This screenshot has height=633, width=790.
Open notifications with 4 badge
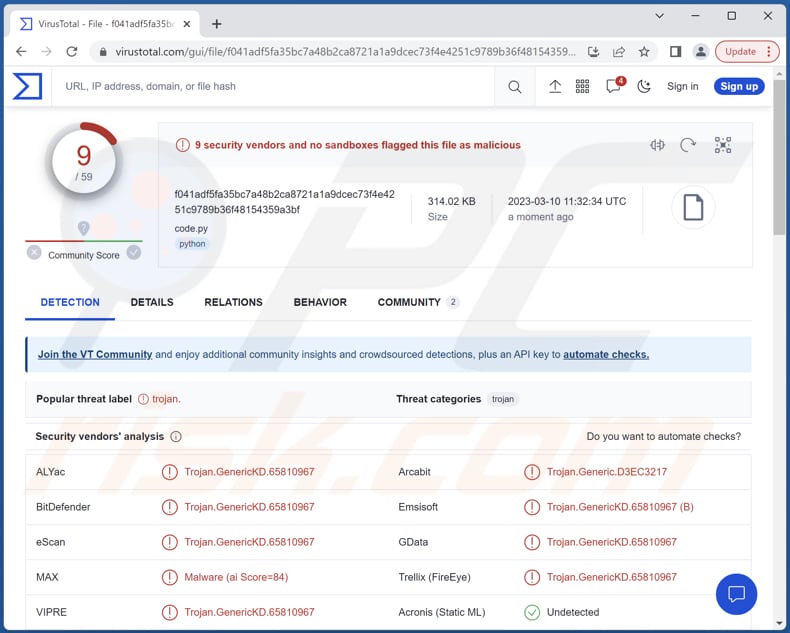click(615, 86)
